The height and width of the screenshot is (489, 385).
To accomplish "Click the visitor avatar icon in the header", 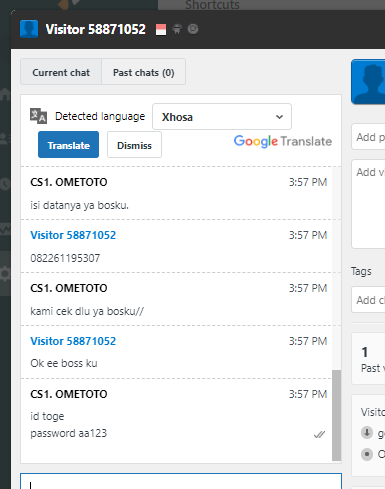I will (29, 29).
